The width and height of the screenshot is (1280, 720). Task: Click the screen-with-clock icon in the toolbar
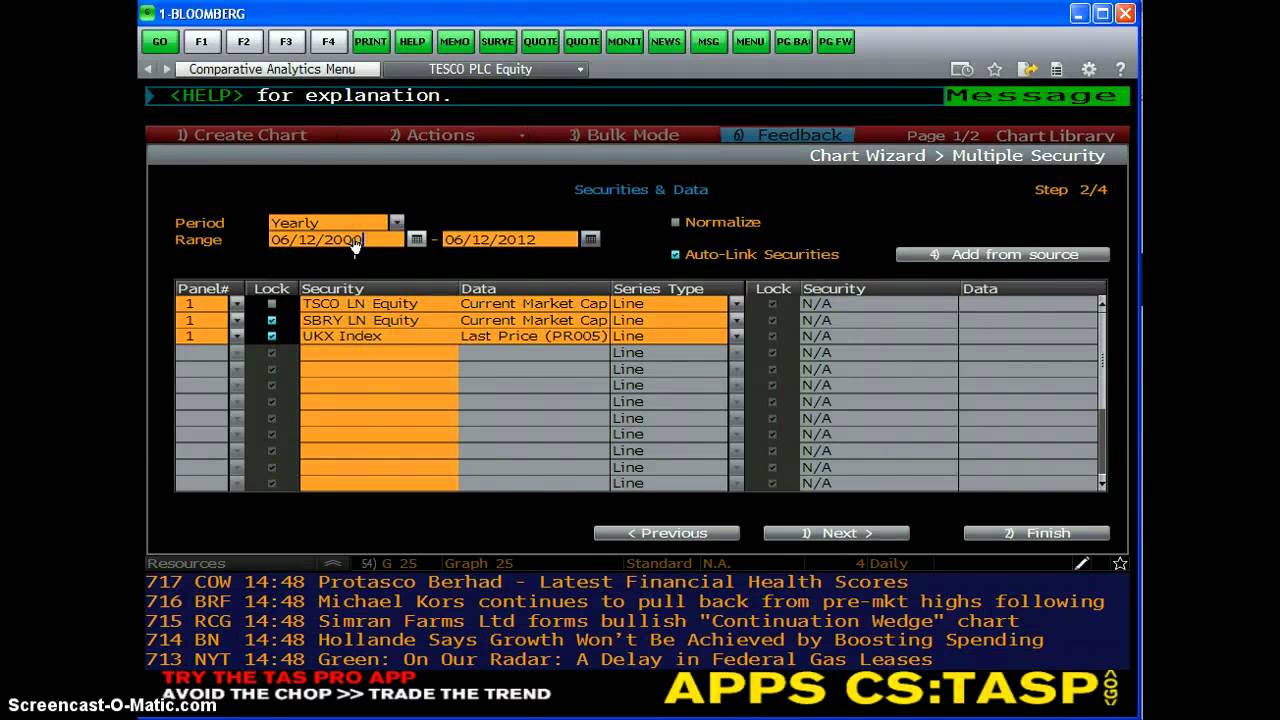click(962, 69)
